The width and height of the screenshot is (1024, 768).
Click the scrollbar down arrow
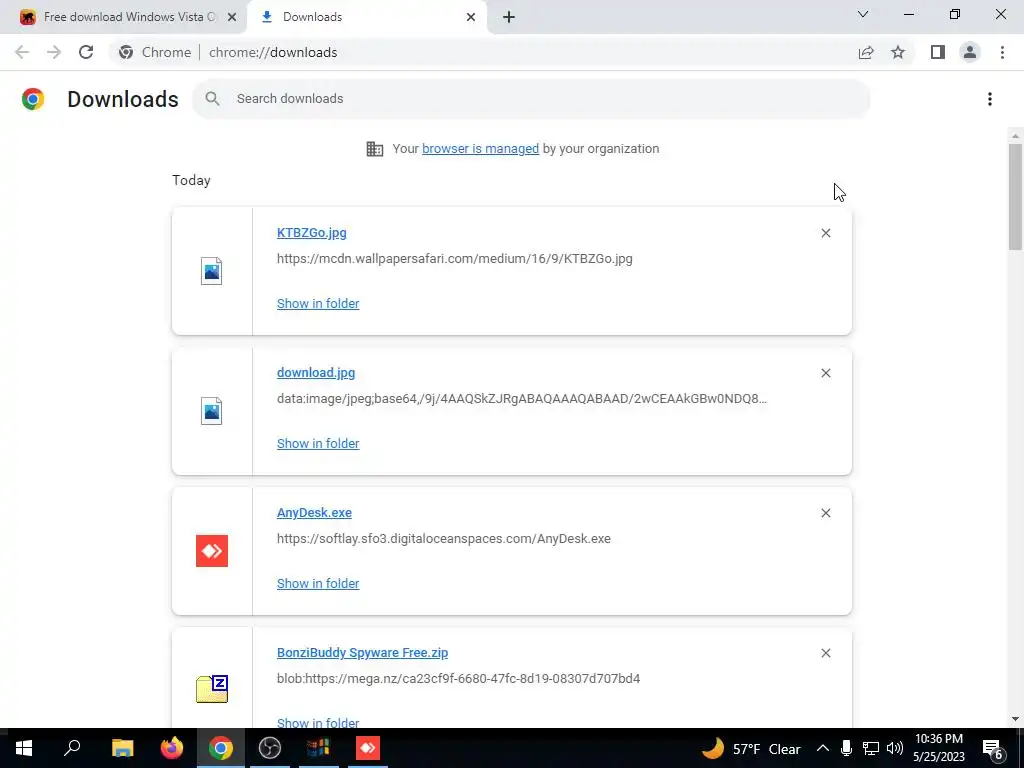pos(1015,719)
